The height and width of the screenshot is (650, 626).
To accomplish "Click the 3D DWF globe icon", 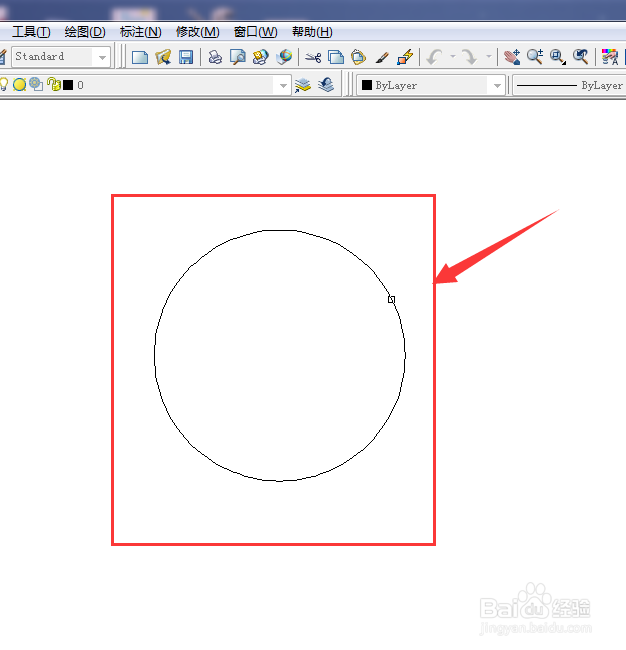I will tap(284, 57).
